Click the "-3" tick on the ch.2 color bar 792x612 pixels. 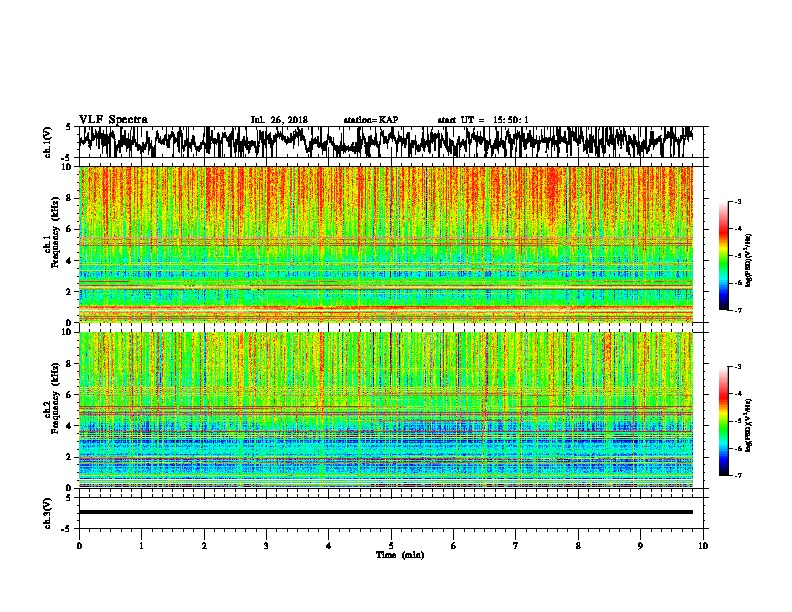(x=738, y=367)
